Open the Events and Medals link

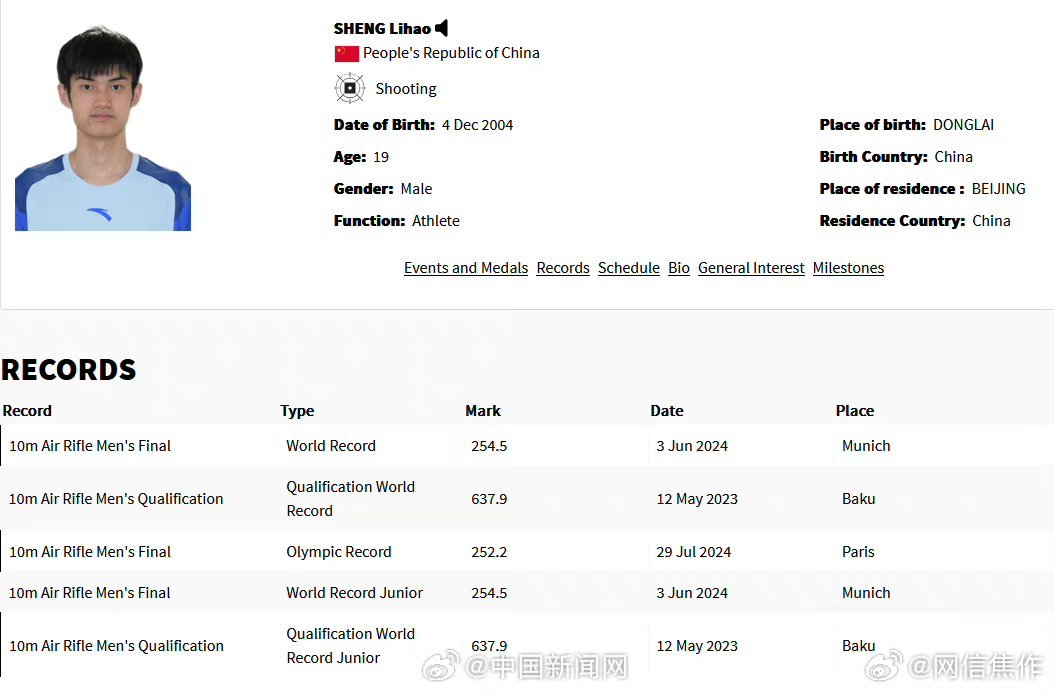[x=466, y=268]
